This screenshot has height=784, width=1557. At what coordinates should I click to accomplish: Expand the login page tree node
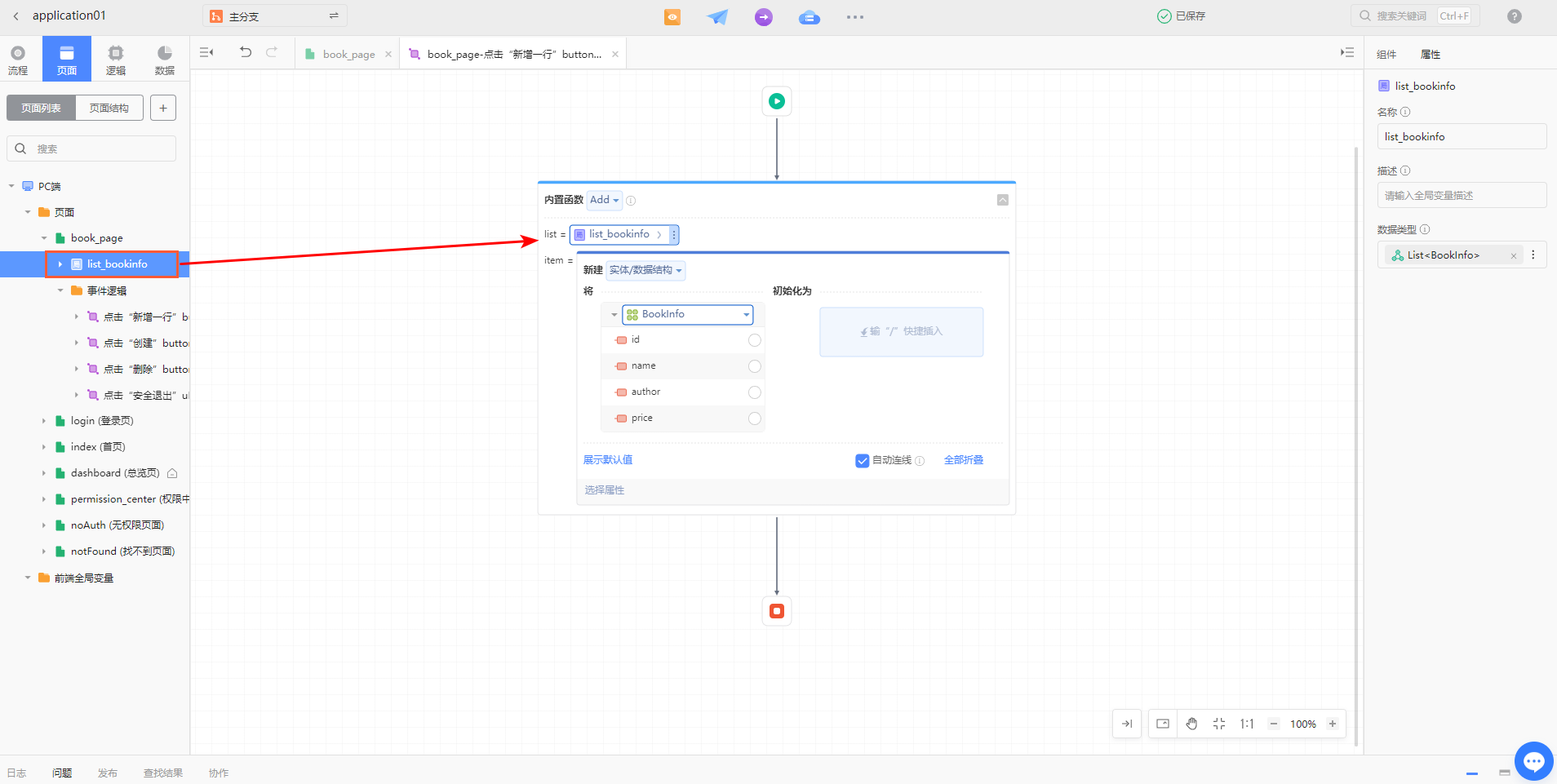click(x=44, y=421)
